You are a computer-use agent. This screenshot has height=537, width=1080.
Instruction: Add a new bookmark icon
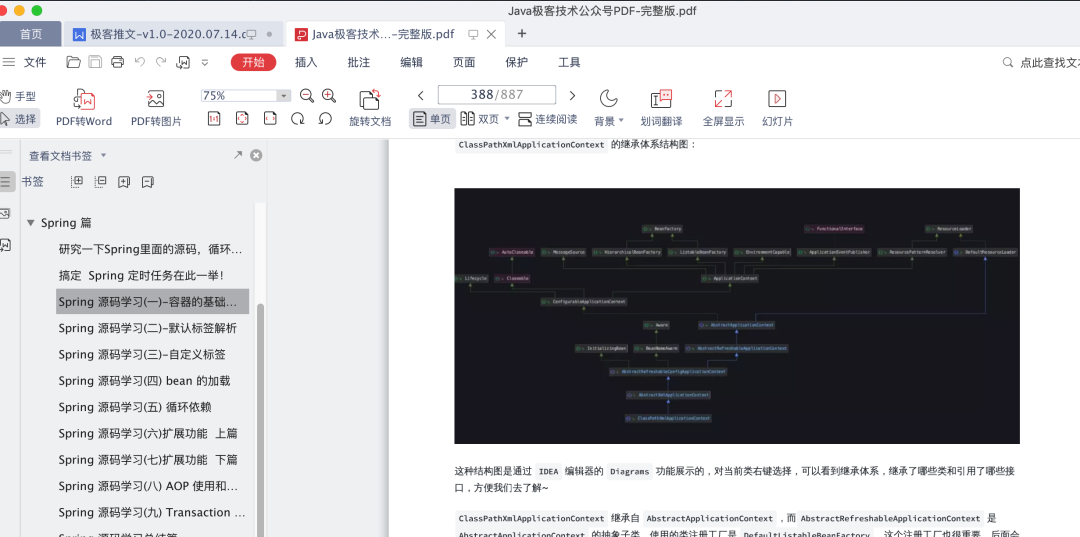(x=124, y=182)
